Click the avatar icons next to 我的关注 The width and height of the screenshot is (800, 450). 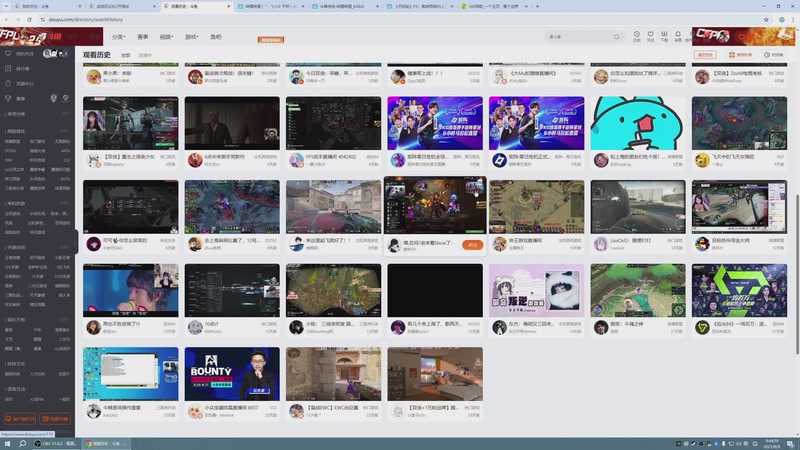55,54
